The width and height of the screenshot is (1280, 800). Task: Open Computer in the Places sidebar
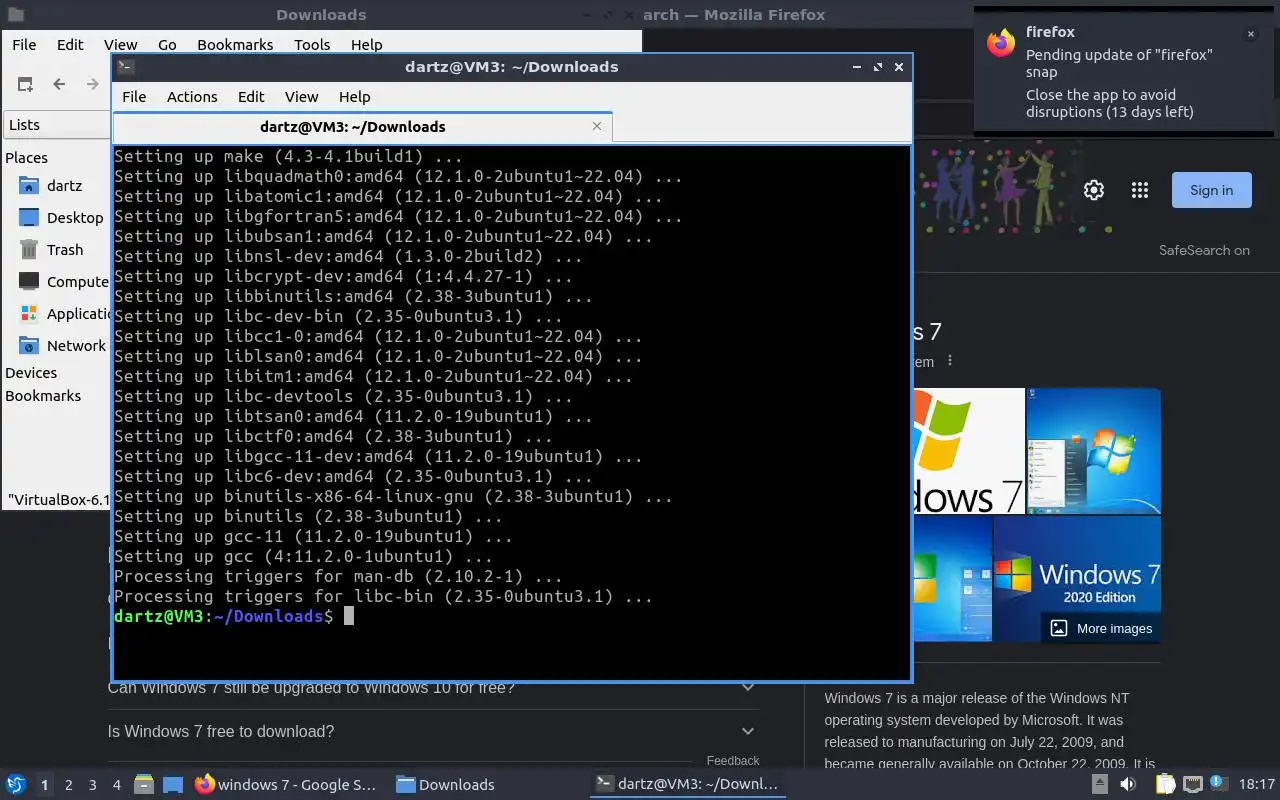[62, 282]
